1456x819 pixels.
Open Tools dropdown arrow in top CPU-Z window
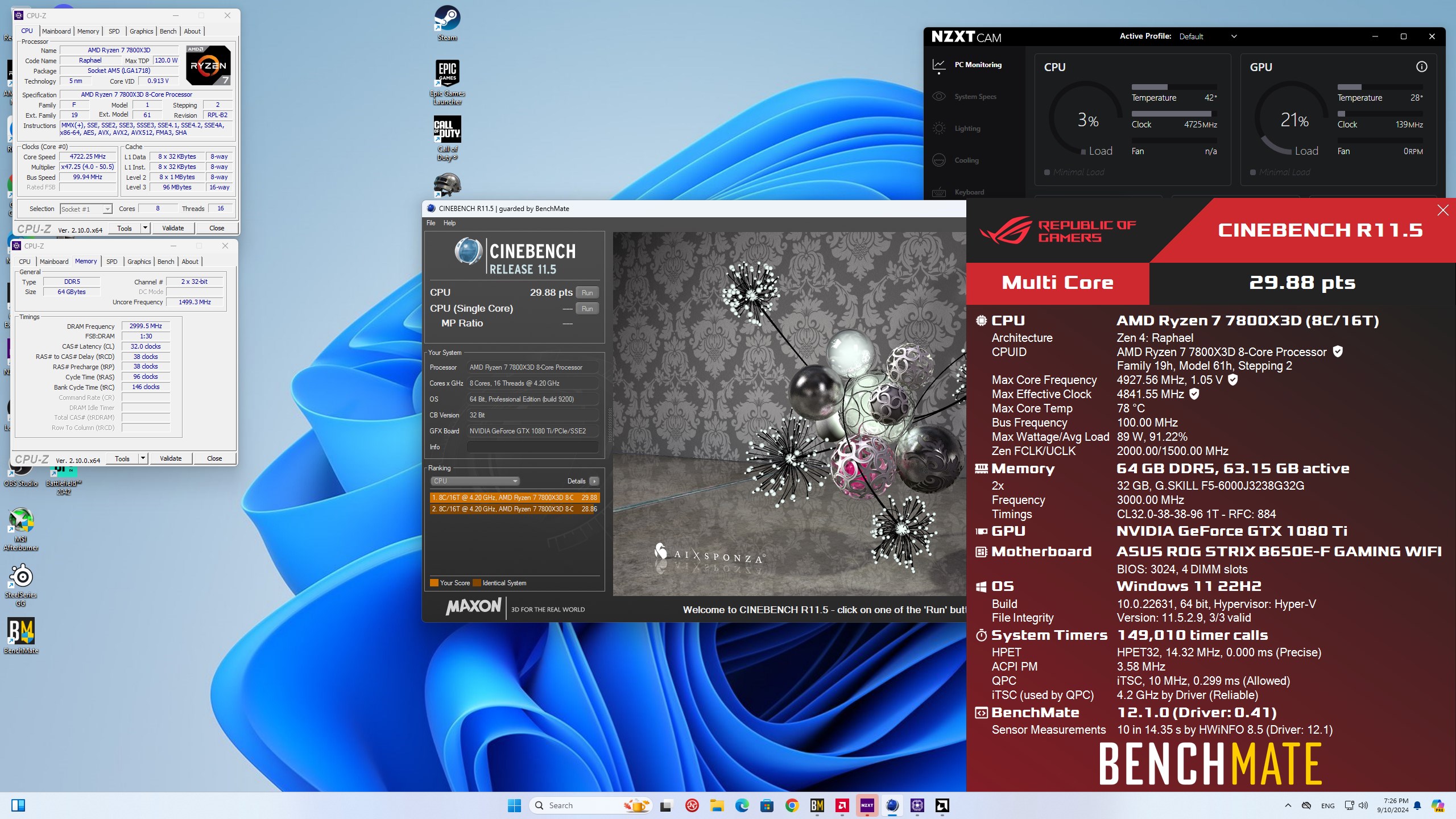pos(145,228)
